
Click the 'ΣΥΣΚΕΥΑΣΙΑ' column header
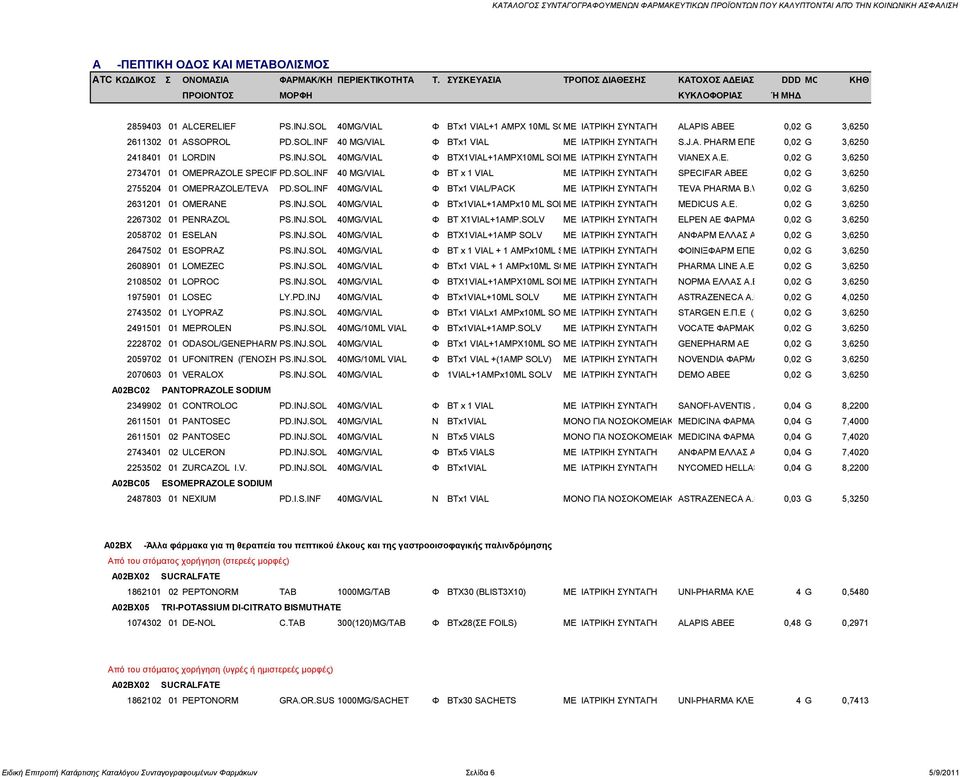(x=474, y=80)
